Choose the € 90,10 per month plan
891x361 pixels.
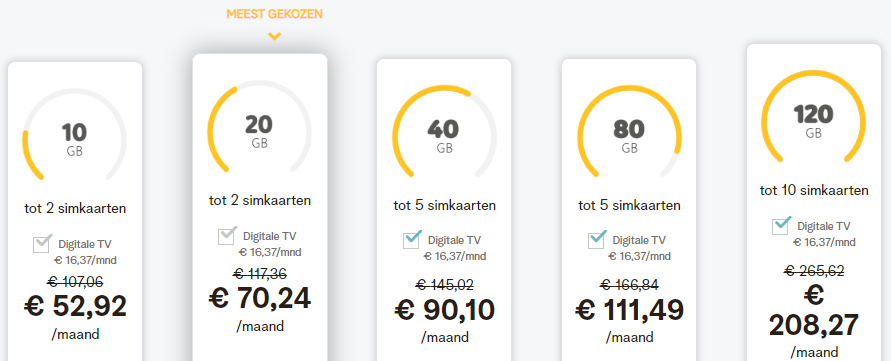coord(444,310)
